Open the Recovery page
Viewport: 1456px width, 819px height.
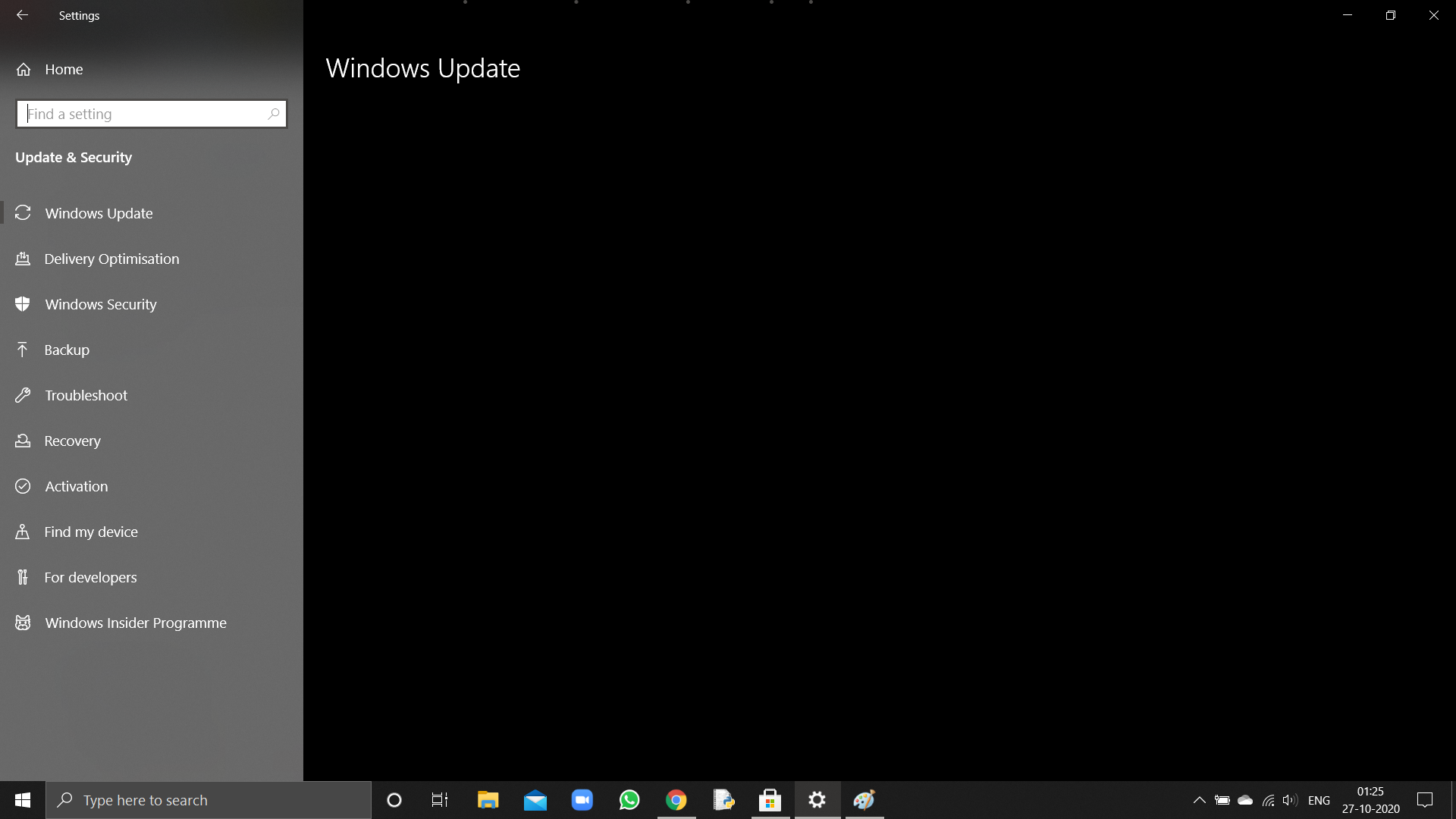coord(72,441)
